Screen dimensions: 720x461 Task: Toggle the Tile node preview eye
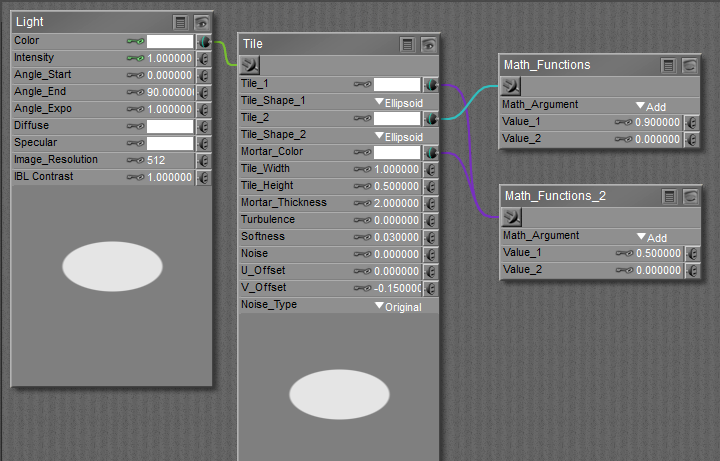point(428,45)
